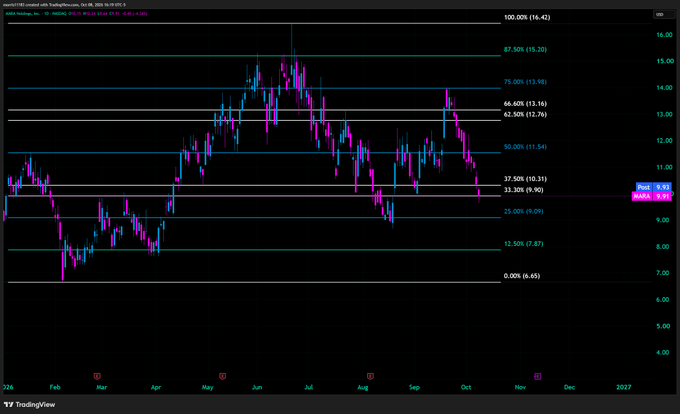Click Apr on the time axis
The width and height of the screenshot is (680, 414).
[156, 387]
